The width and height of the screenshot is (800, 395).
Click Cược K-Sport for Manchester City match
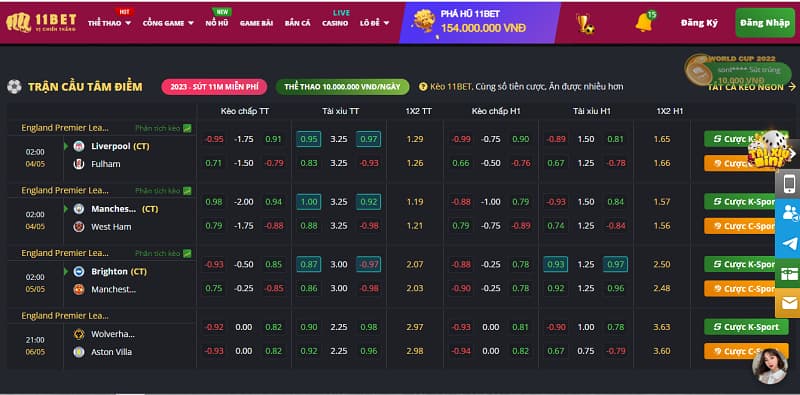tap(746, 202)
